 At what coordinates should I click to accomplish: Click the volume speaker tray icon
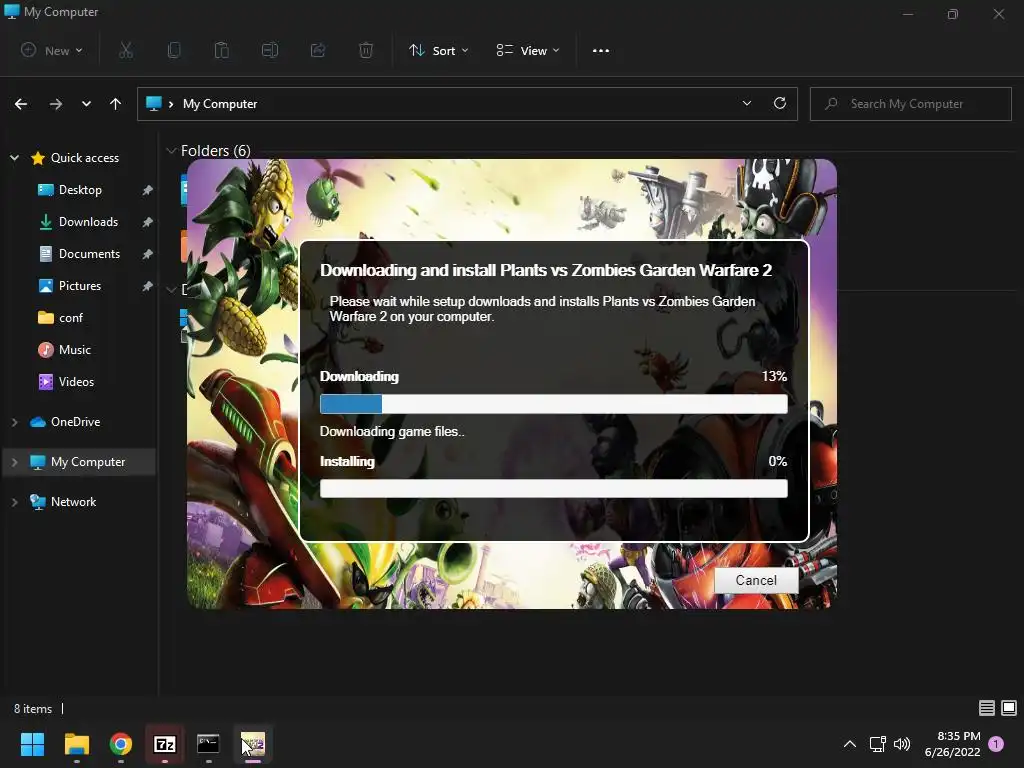pos(902,744)
